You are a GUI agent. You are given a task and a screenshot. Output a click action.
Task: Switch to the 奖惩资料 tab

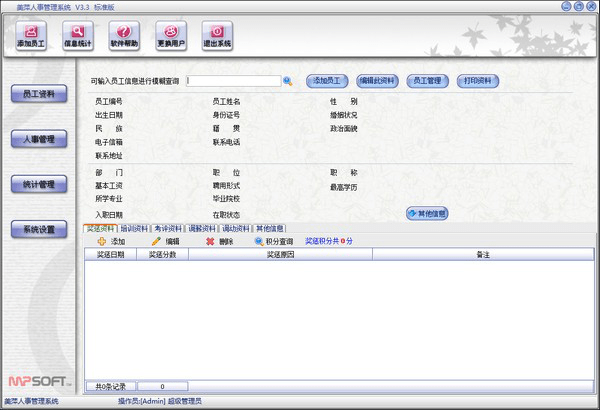click(x=100, y=229)
